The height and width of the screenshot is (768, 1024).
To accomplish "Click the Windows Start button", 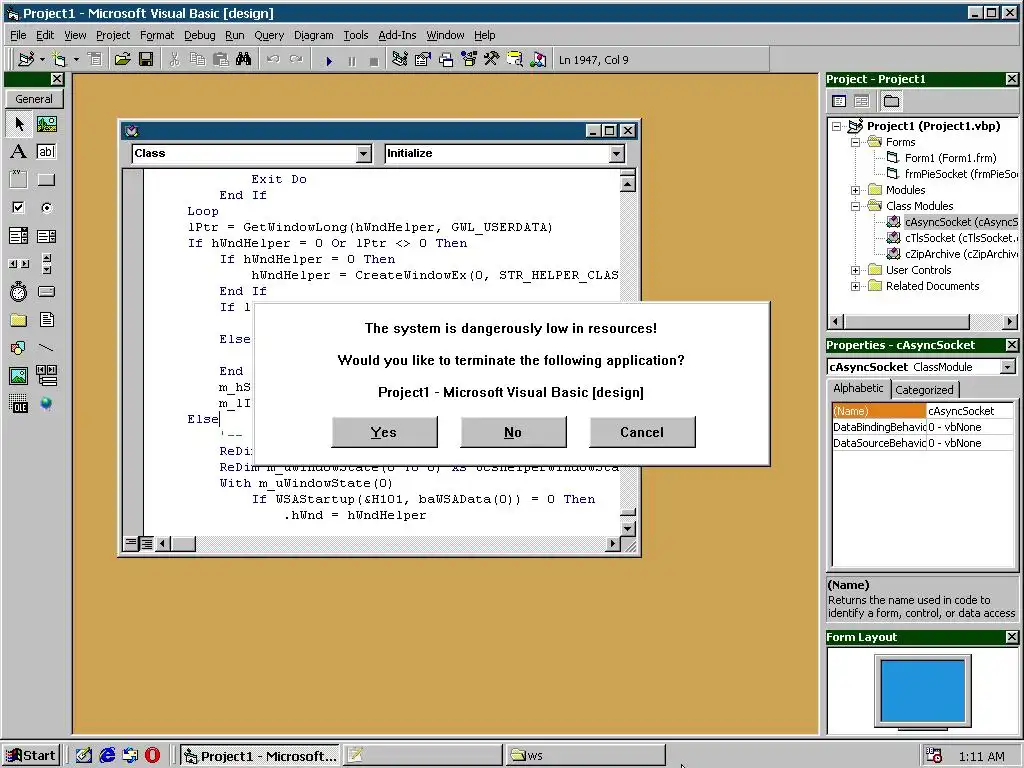I will (x=32, y=756).
